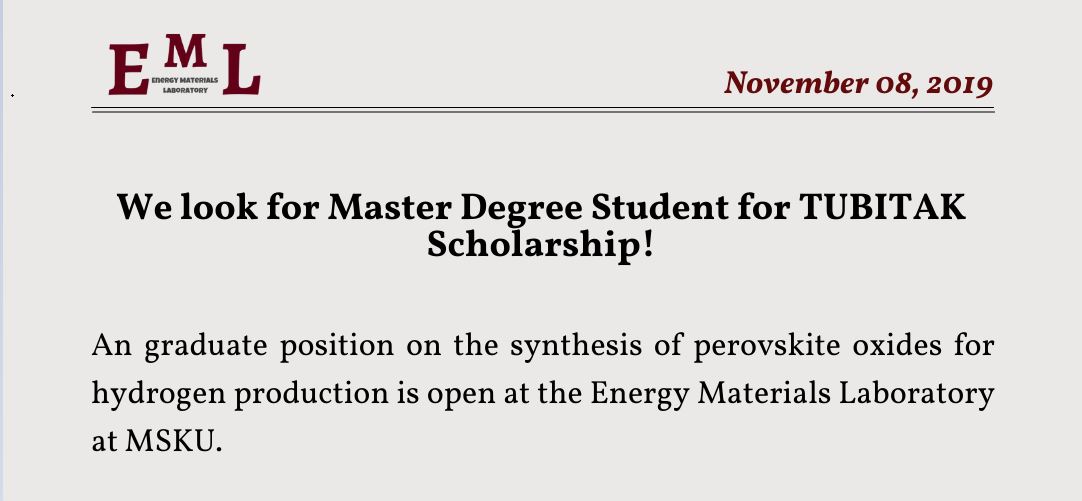Click the large L in the EML logo
The height and width of the screenshot is (501, 1082).
241,69
